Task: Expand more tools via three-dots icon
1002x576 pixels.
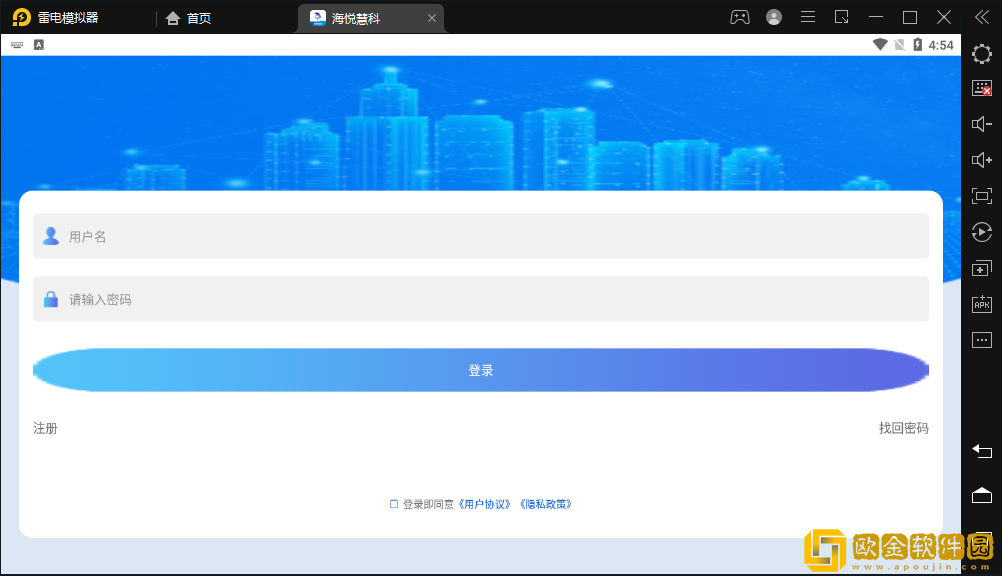Action: (981, 340)
